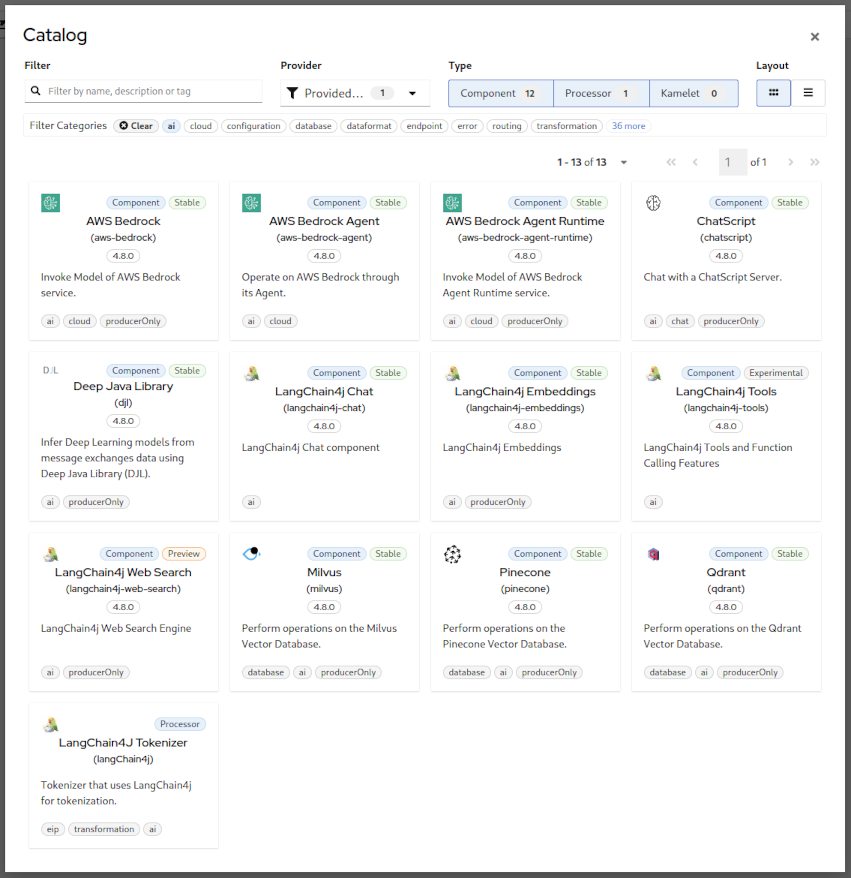Click the Deep Java Library DJL icon

[51, 370]
